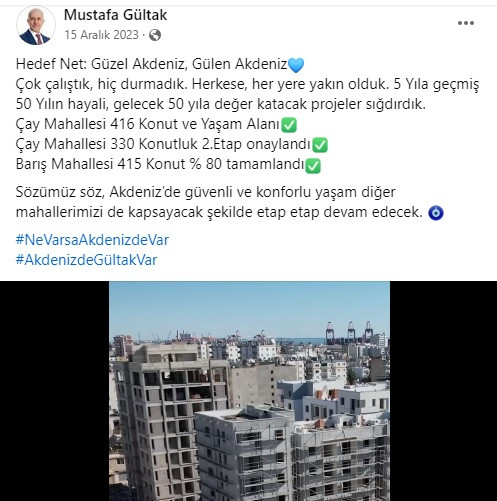
Task: Open the post via 15 Aralık 2023 timestamp
Action: coord(101,35)
